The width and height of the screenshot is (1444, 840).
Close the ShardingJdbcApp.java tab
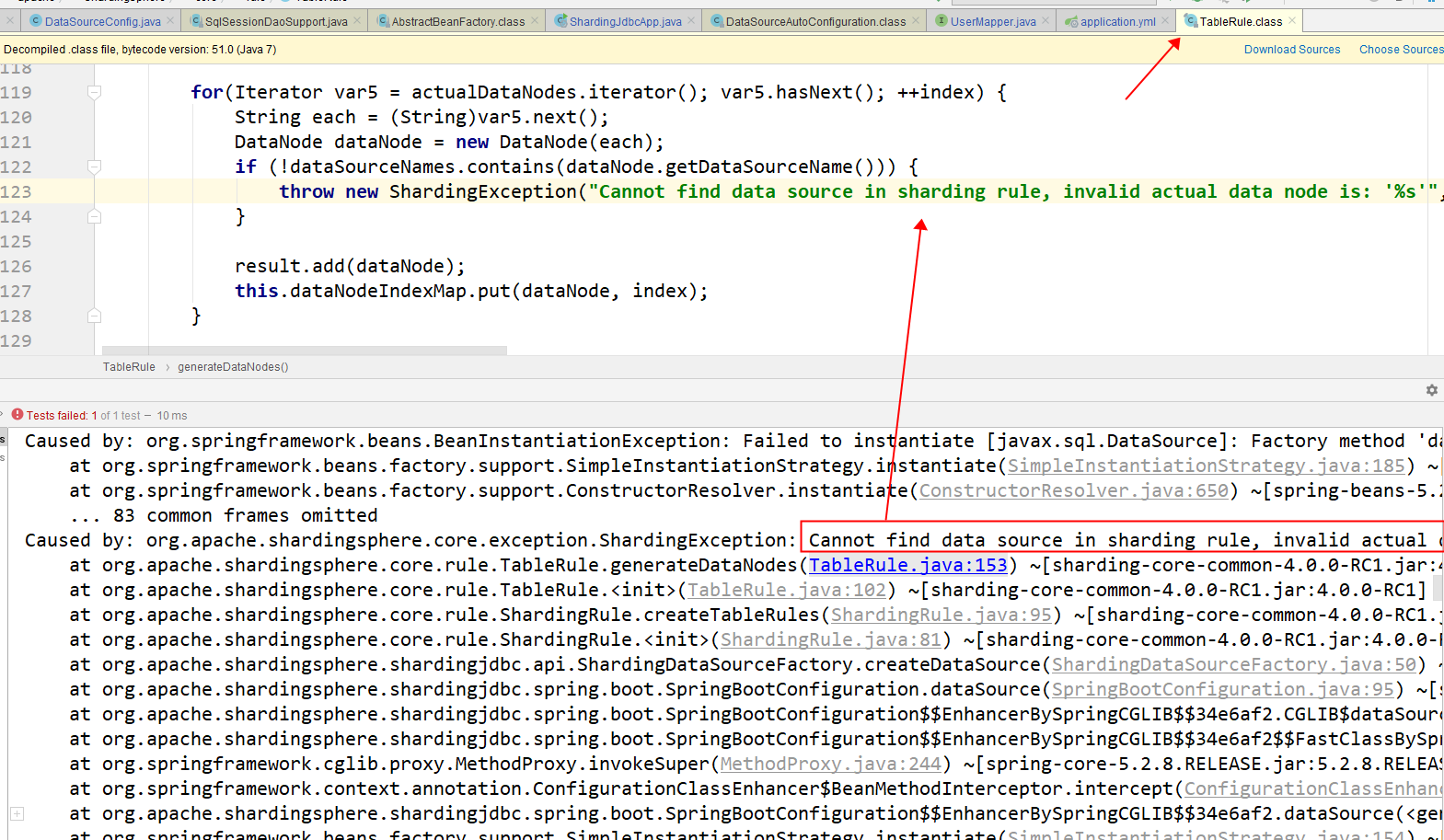point(691,20)
